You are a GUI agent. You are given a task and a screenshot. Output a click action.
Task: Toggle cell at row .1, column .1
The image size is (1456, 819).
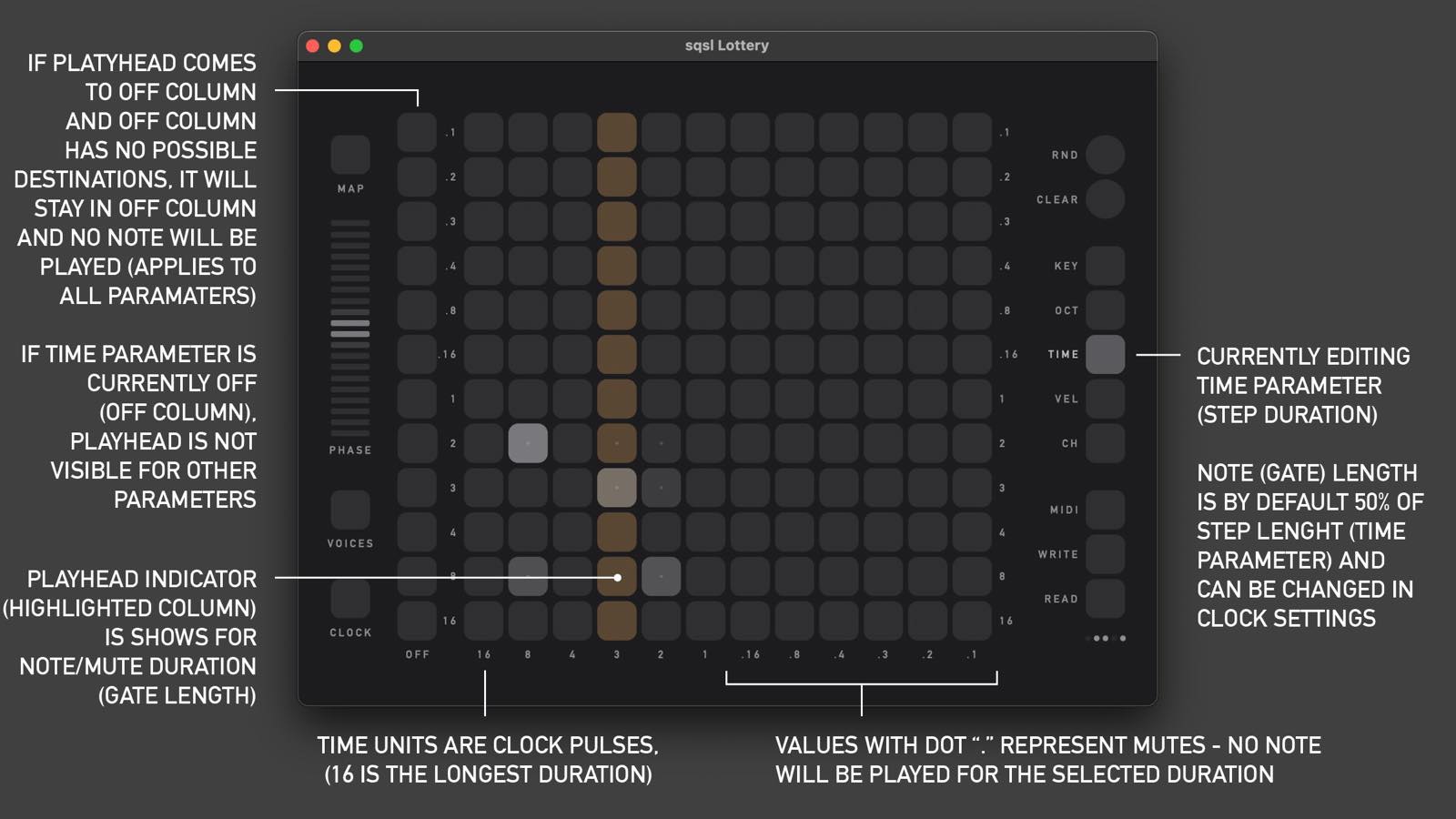click(972, 133)
